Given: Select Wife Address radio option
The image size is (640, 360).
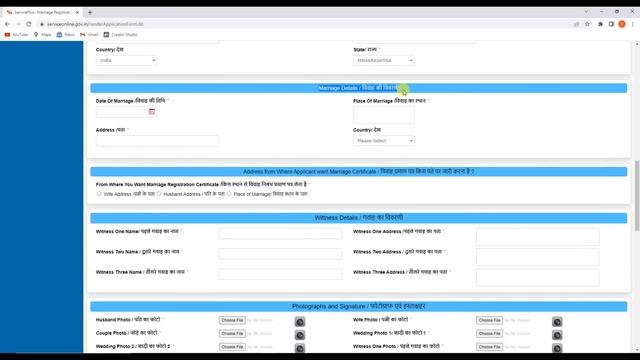Looking at the screenshot, I should click(x=99, y=194).
